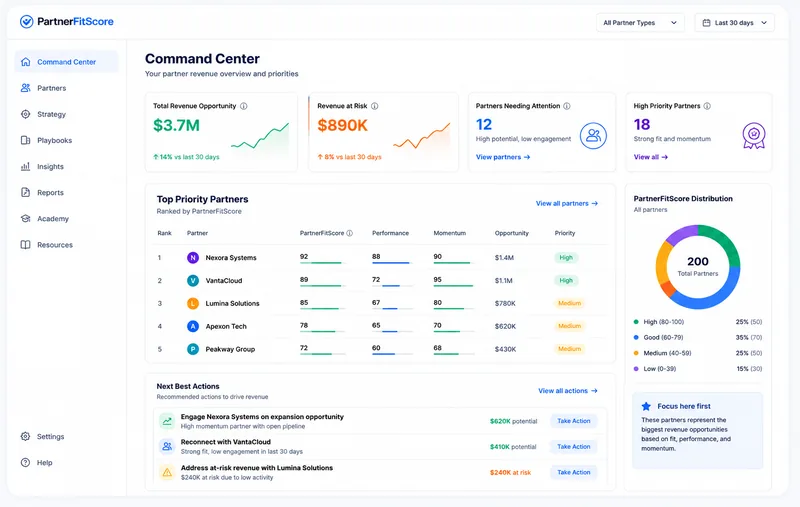
Task: Click Peakway Group teal P avatar
Action: point(193,349)
